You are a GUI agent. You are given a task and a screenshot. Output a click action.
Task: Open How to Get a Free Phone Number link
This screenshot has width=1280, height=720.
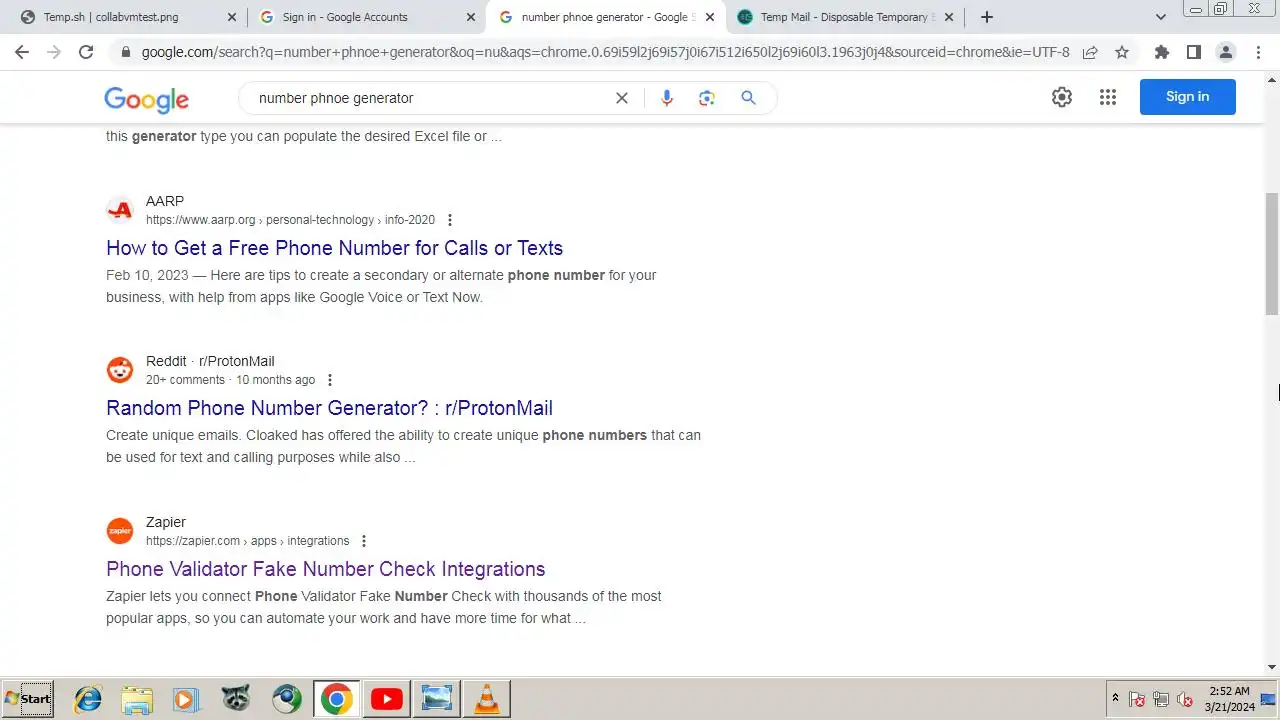334,248
